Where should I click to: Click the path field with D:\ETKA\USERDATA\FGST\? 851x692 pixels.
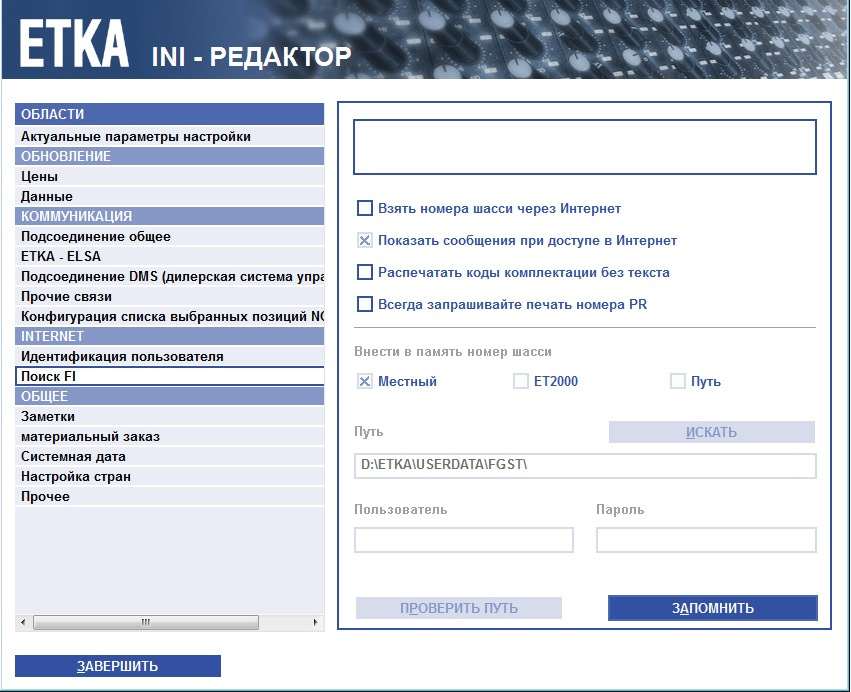click(585, 466)
